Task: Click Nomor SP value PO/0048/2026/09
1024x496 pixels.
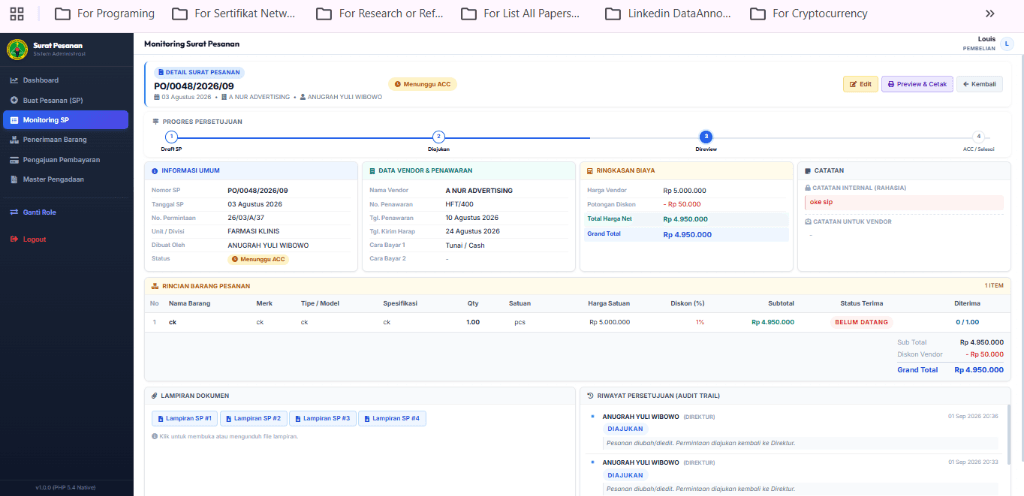Action: pyautogui.click(x=257, y=191)
